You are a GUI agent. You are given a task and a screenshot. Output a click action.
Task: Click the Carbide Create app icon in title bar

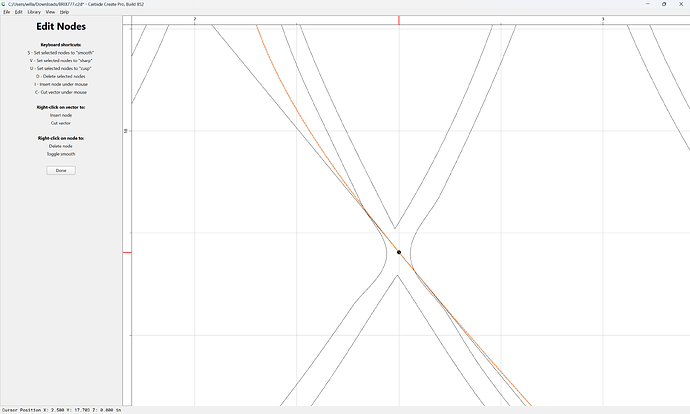pos(4,4)
